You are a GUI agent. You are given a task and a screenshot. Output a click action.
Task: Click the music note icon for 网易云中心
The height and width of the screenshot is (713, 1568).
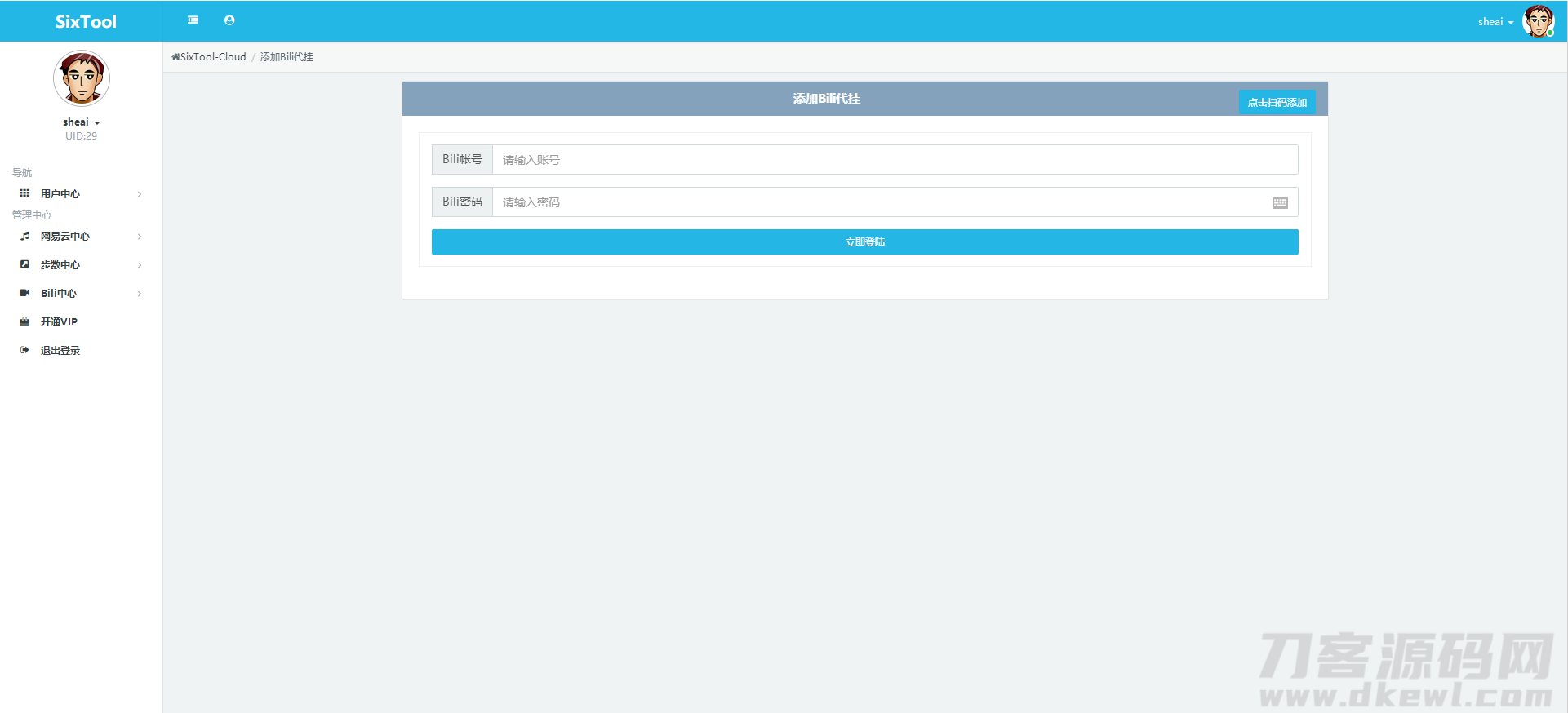click(24, 236)
